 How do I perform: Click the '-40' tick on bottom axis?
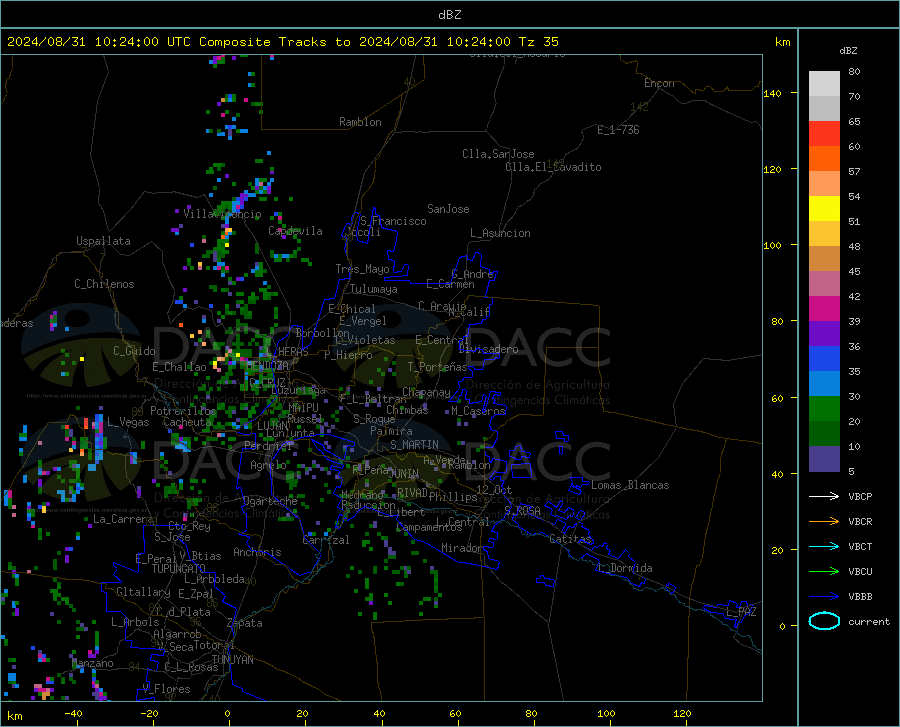73,713
